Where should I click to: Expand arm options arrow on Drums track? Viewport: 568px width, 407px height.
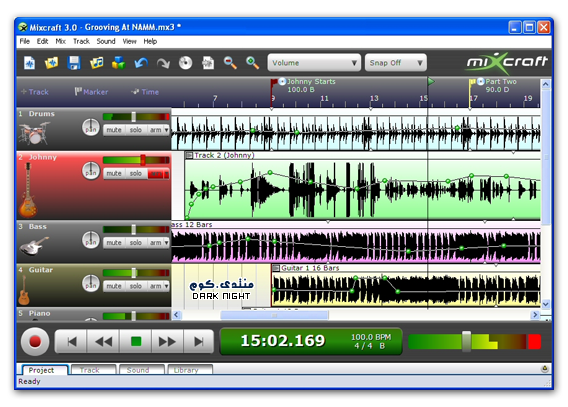tap(166, 130)
